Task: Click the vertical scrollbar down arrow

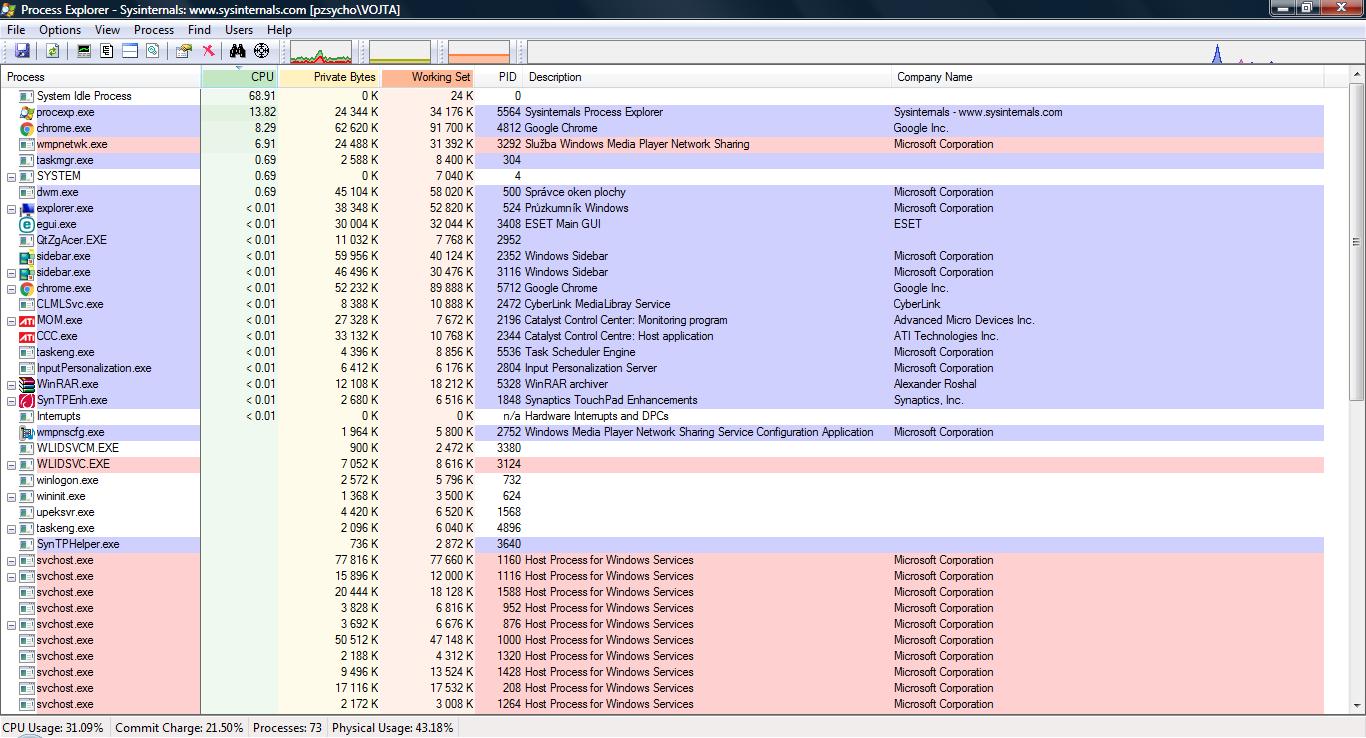Action: pyautogui.click(x=1357, y=706)
